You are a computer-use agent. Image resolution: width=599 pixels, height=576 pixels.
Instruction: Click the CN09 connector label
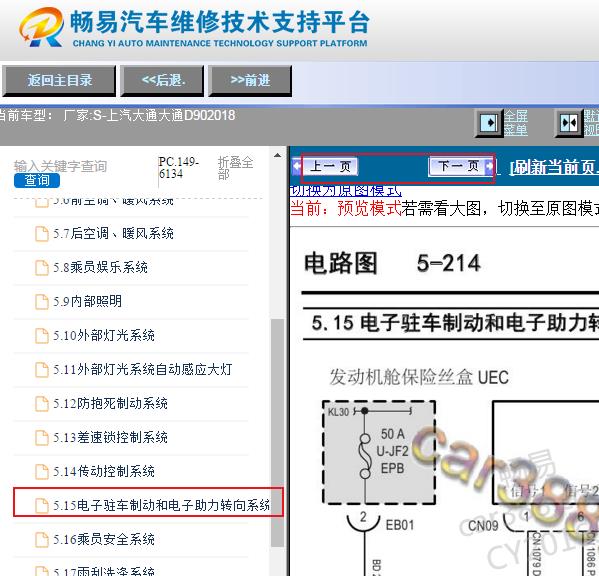coord(483,526)
